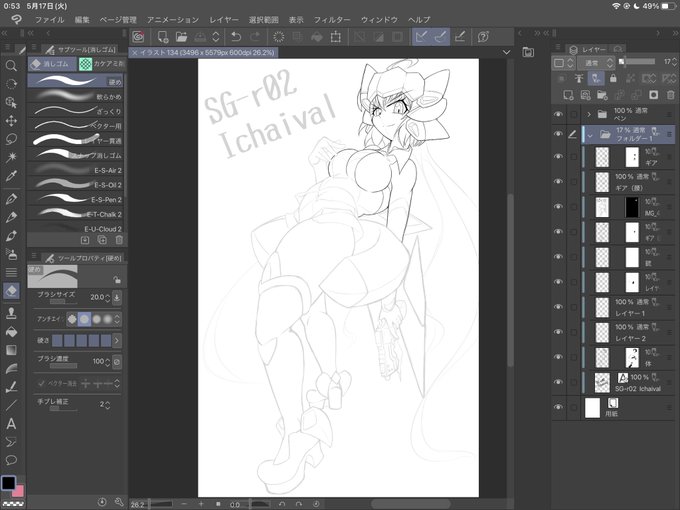Open the フィルター menu
680x510 pixels.
332,20
